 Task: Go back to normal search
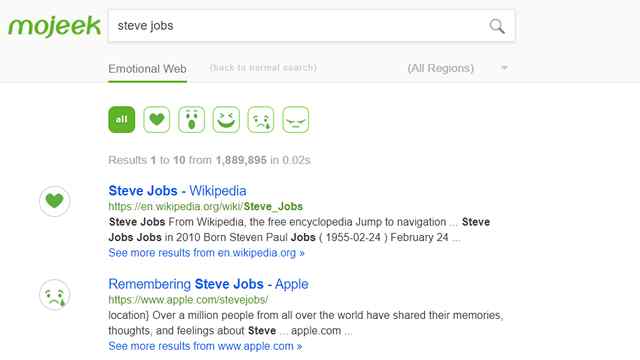[263, 68]
